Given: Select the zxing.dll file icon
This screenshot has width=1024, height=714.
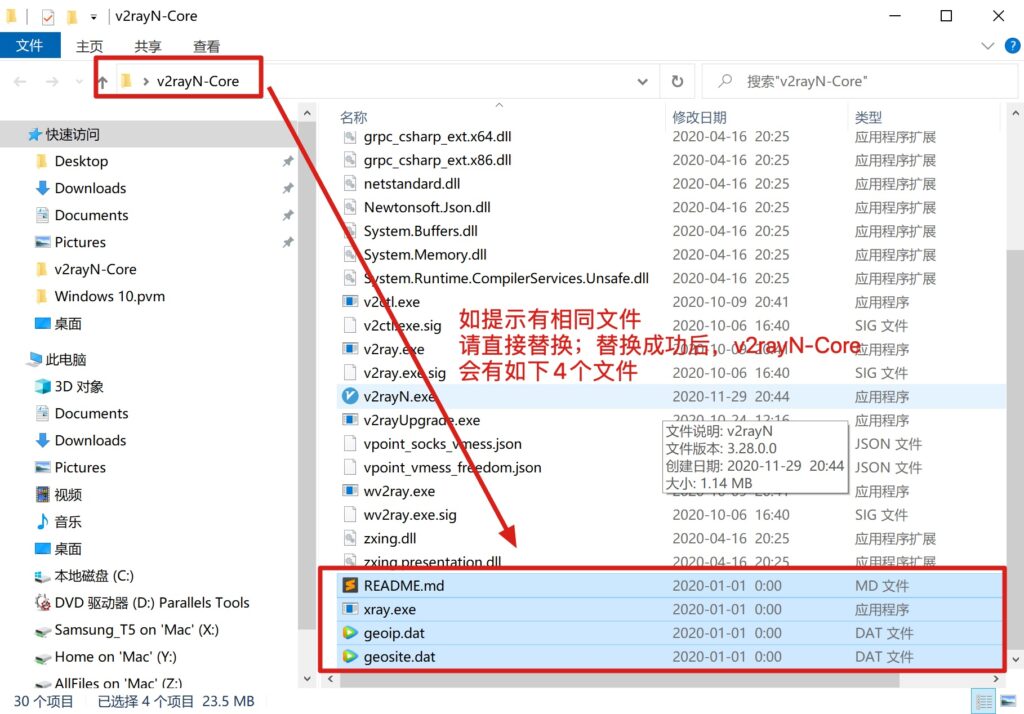Looking at the screenshot, I should coord(350,538).
